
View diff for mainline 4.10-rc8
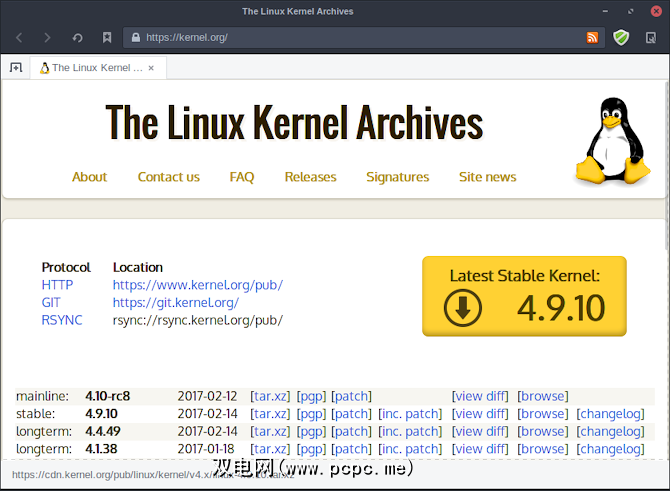tap(480, 396)
